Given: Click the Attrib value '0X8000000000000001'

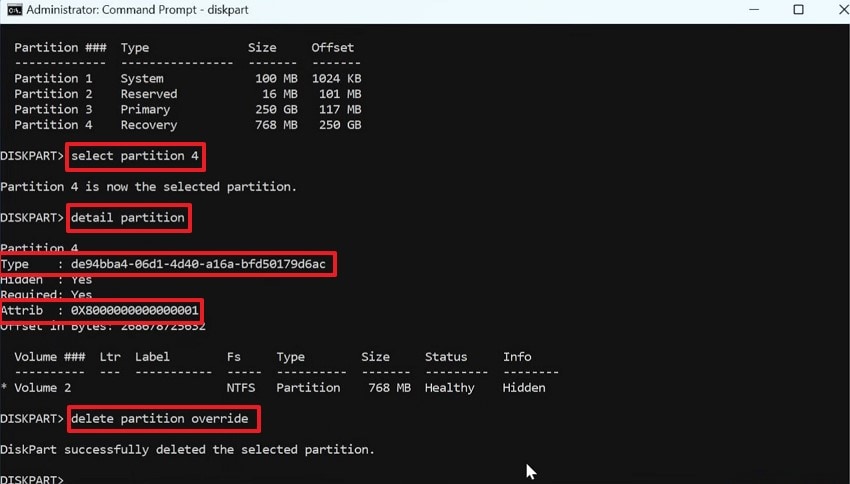Looking at the screenshot, I should point(135,311).
